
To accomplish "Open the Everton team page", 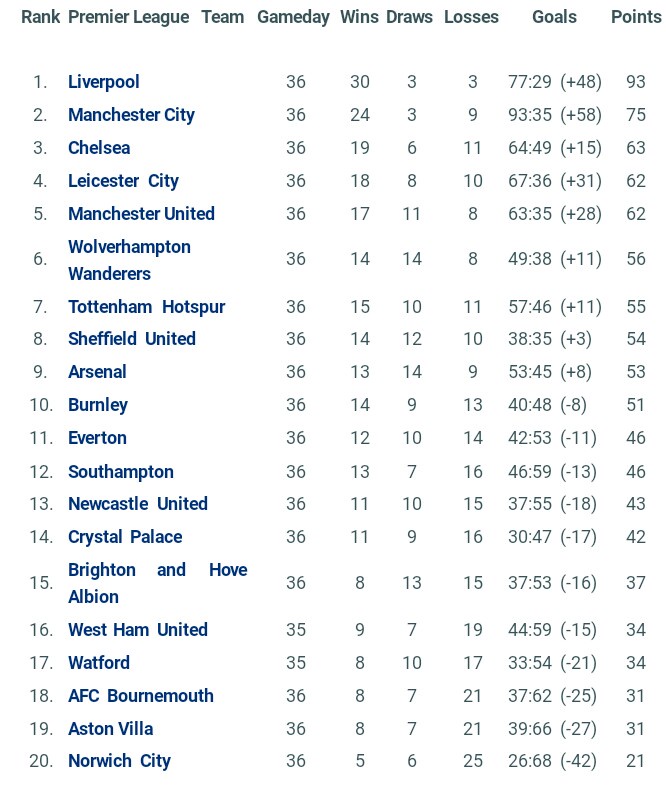I will tap(97, 438).
